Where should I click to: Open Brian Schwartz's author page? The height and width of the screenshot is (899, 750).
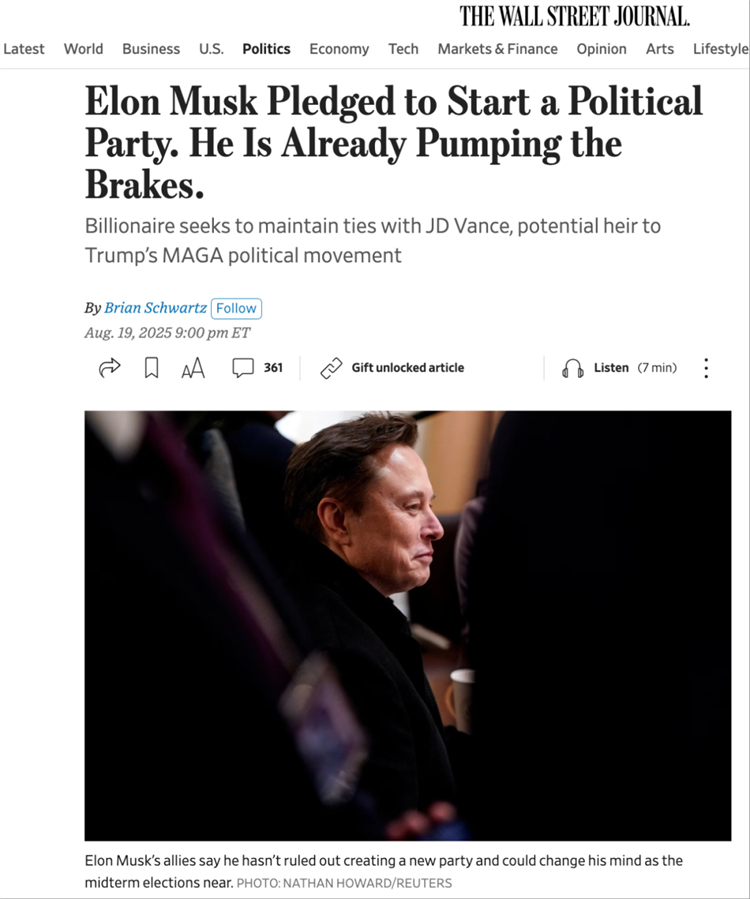click(154, 308)
